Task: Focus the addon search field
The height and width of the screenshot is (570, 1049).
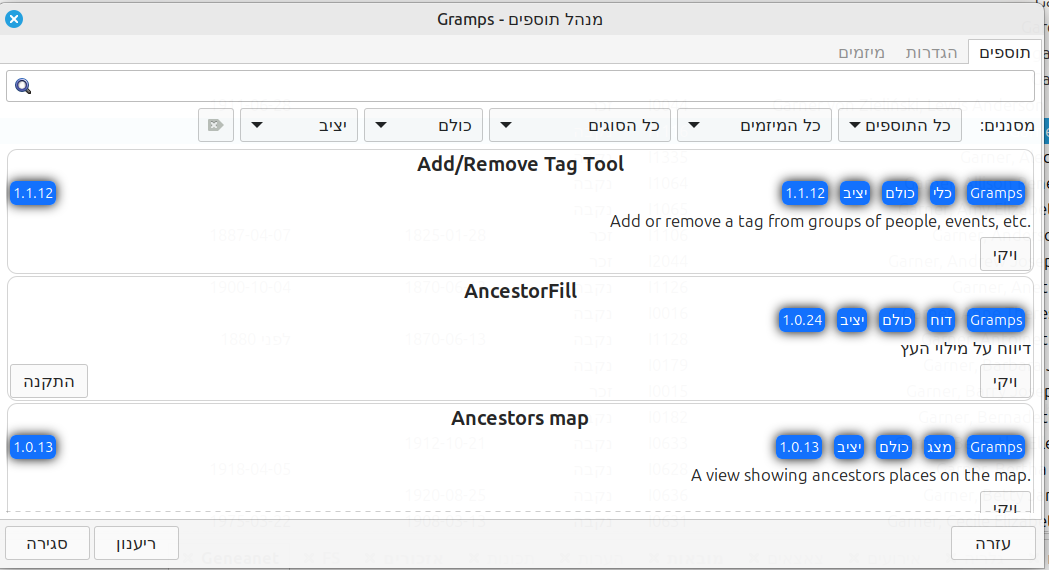Action: (520, 86)
